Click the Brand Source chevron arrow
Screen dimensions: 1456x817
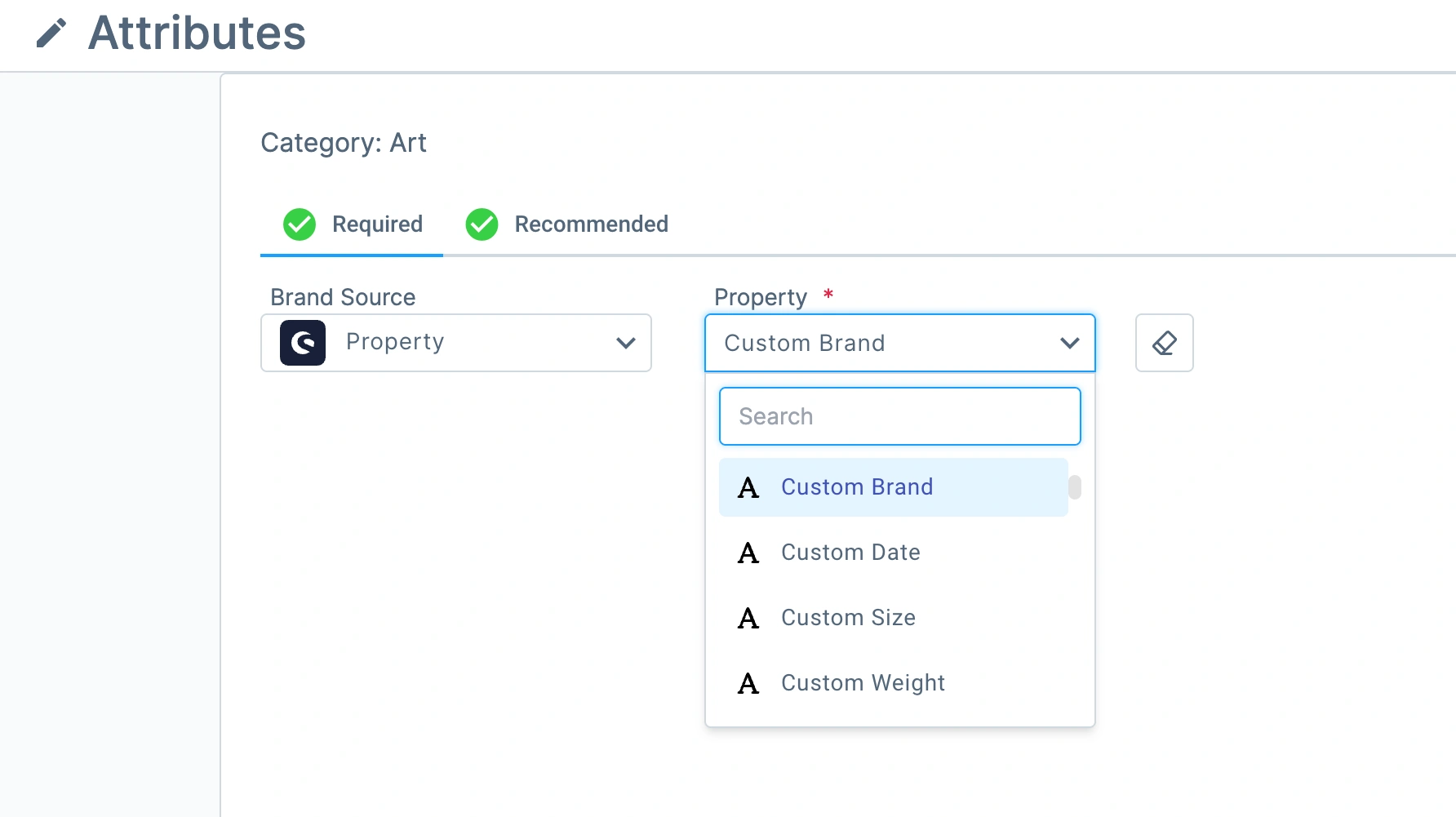626,343
